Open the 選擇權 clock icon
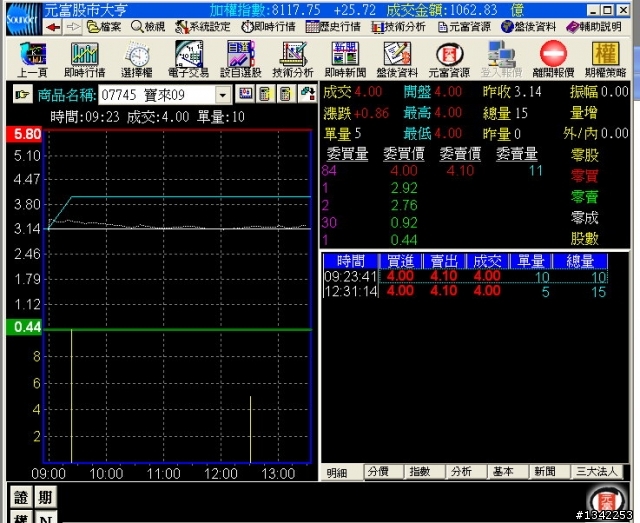Screen dimensions: 640x523 137,60
